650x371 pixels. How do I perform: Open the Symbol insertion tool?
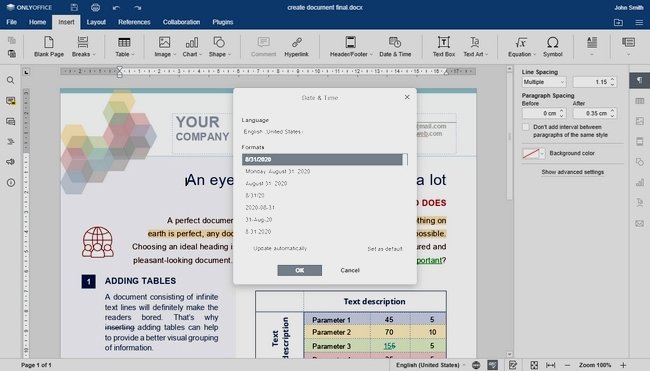(x=553, y=46)
